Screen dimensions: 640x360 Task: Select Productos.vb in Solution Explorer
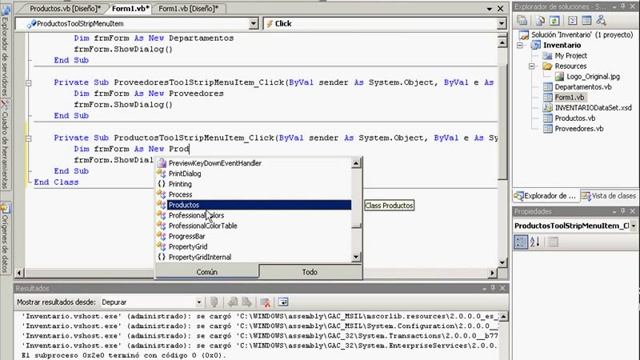575,118
